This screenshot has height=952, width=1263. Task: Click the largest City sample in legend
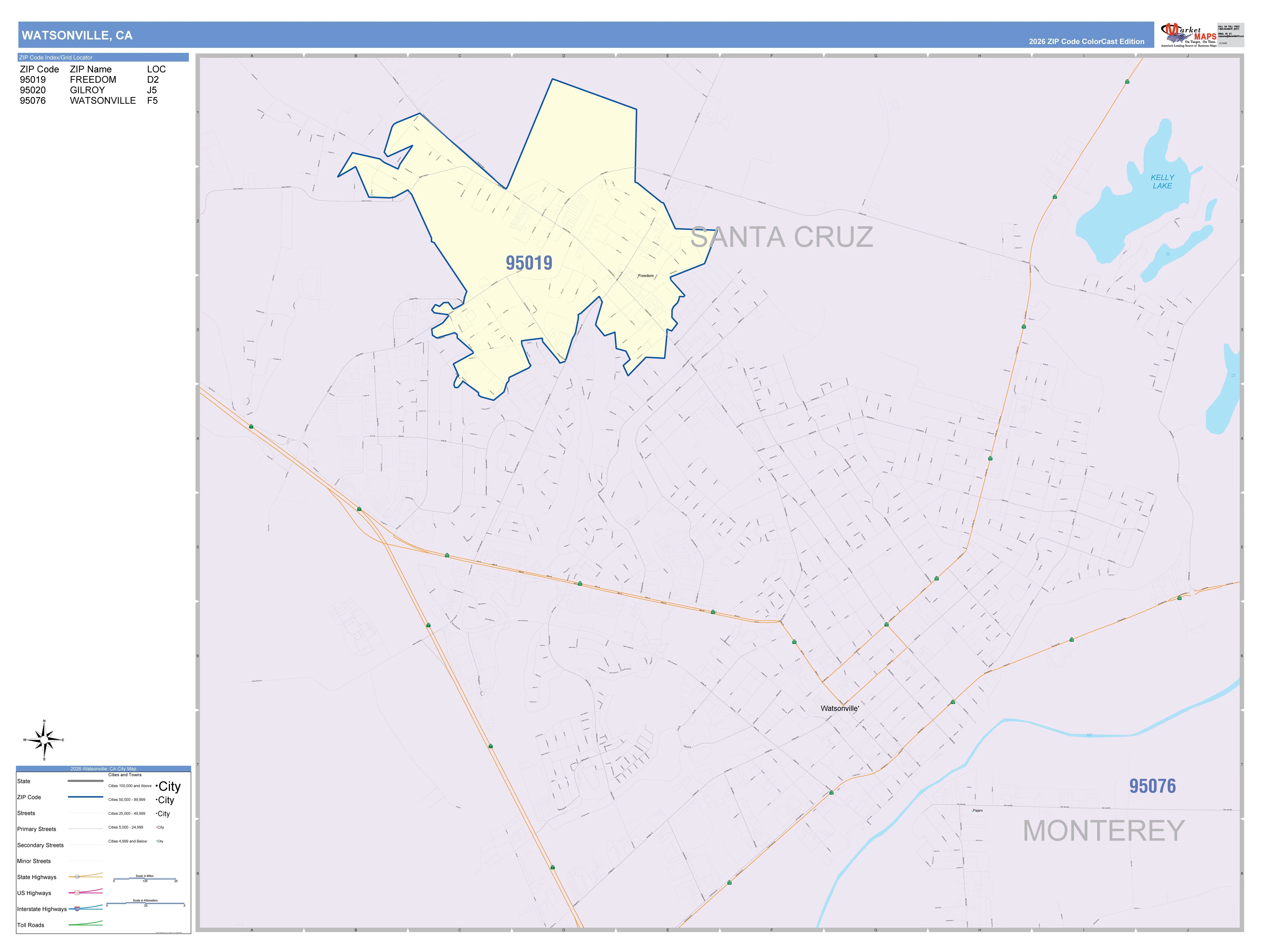(168, 786)
